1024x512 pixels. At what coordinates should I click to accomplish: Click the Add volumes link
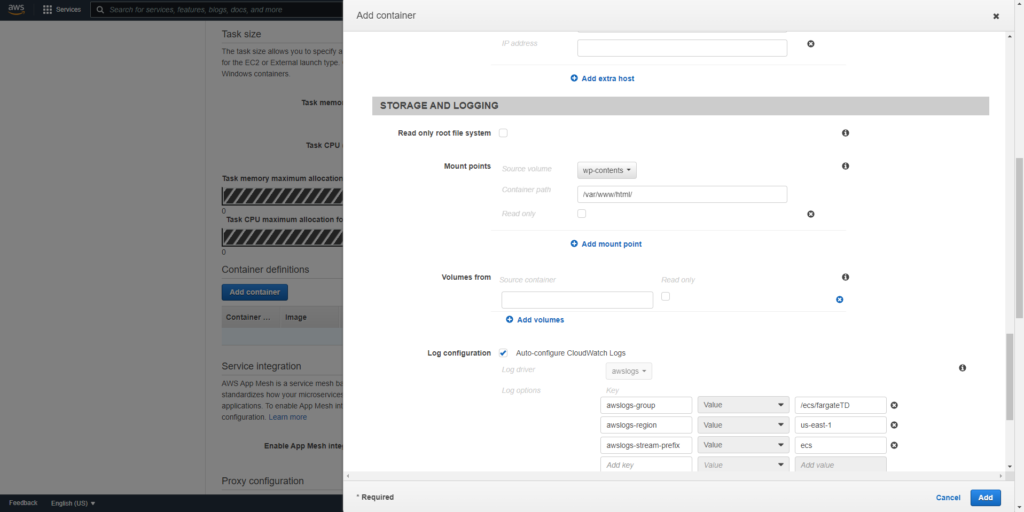[541, 320]
